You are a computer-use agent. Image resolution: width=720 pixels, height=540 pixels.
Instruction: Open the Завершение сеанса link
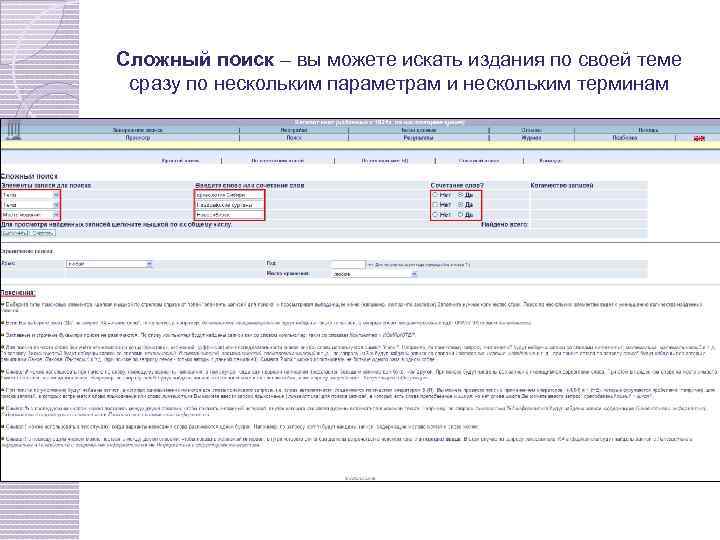click(x=137, y=130)
